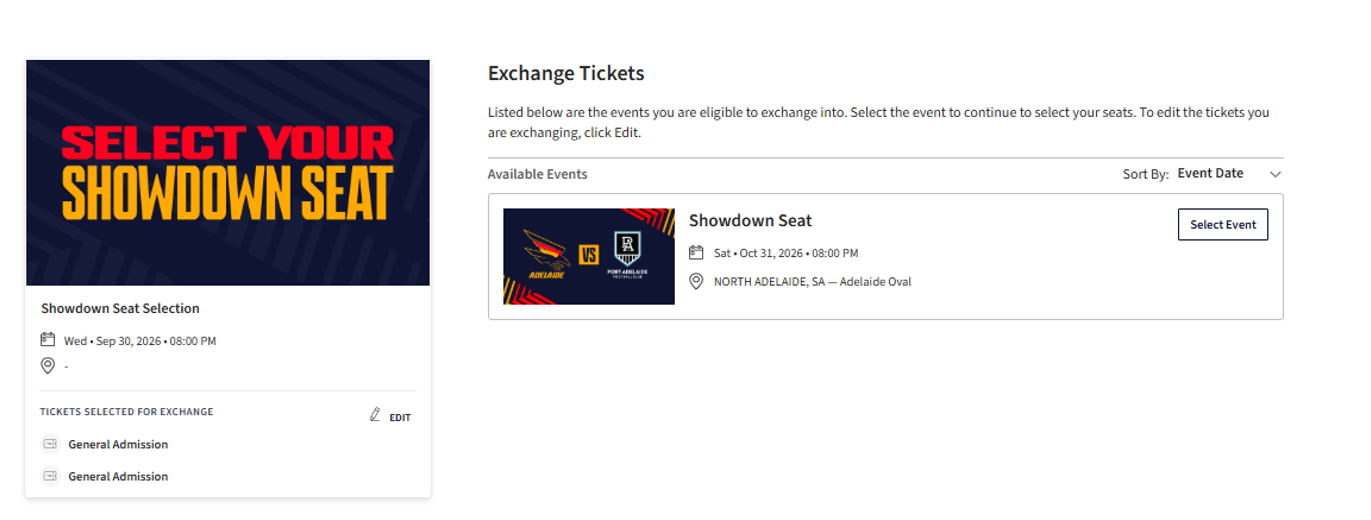Click location pin beside North Adelaide venue

(697, 282)
